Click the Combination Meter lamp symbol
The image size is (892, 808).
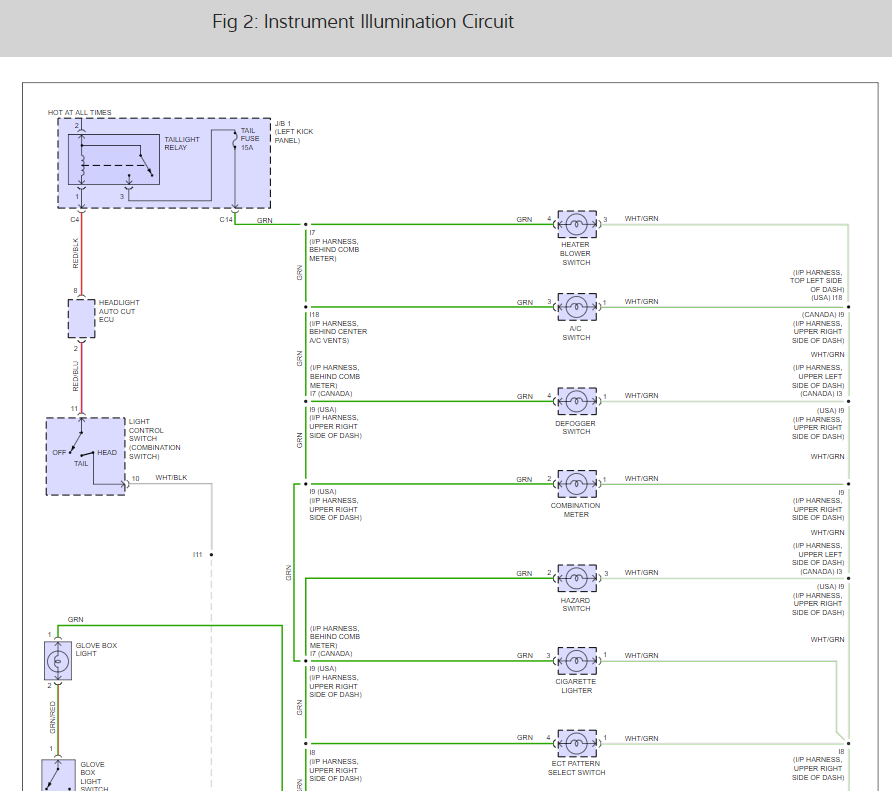point(576,485)
